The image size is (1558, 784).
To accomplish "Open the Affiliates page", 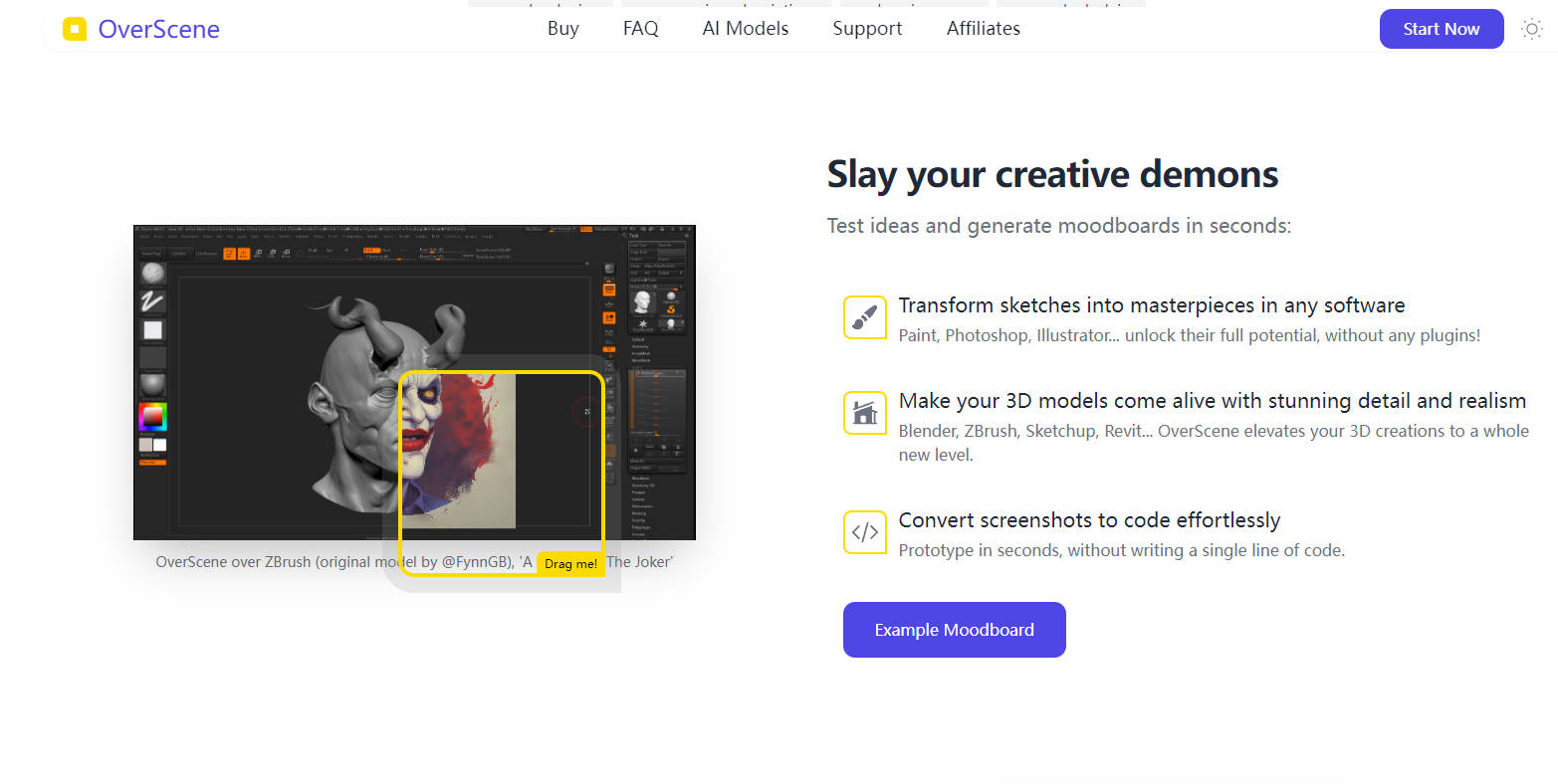I will coord(983,29).
